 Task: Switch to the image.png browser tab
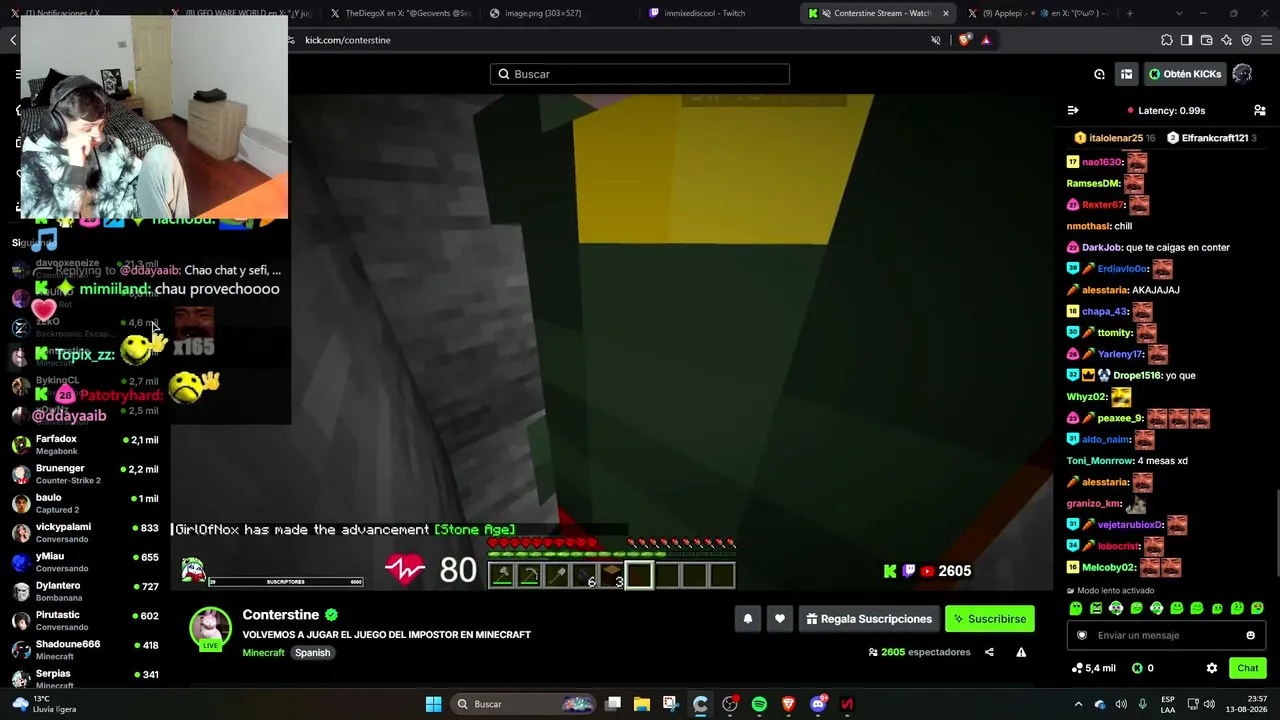[550, 13]
